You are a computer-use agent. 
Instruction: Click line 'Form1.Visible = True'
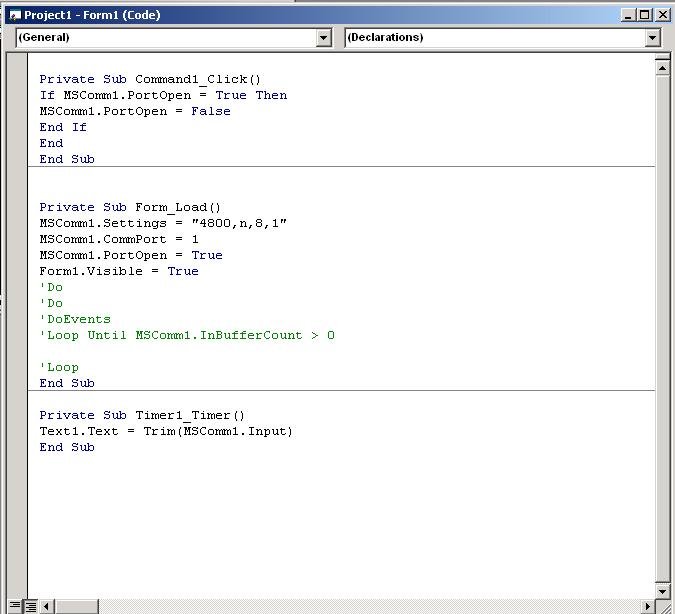tap(119, 271)
